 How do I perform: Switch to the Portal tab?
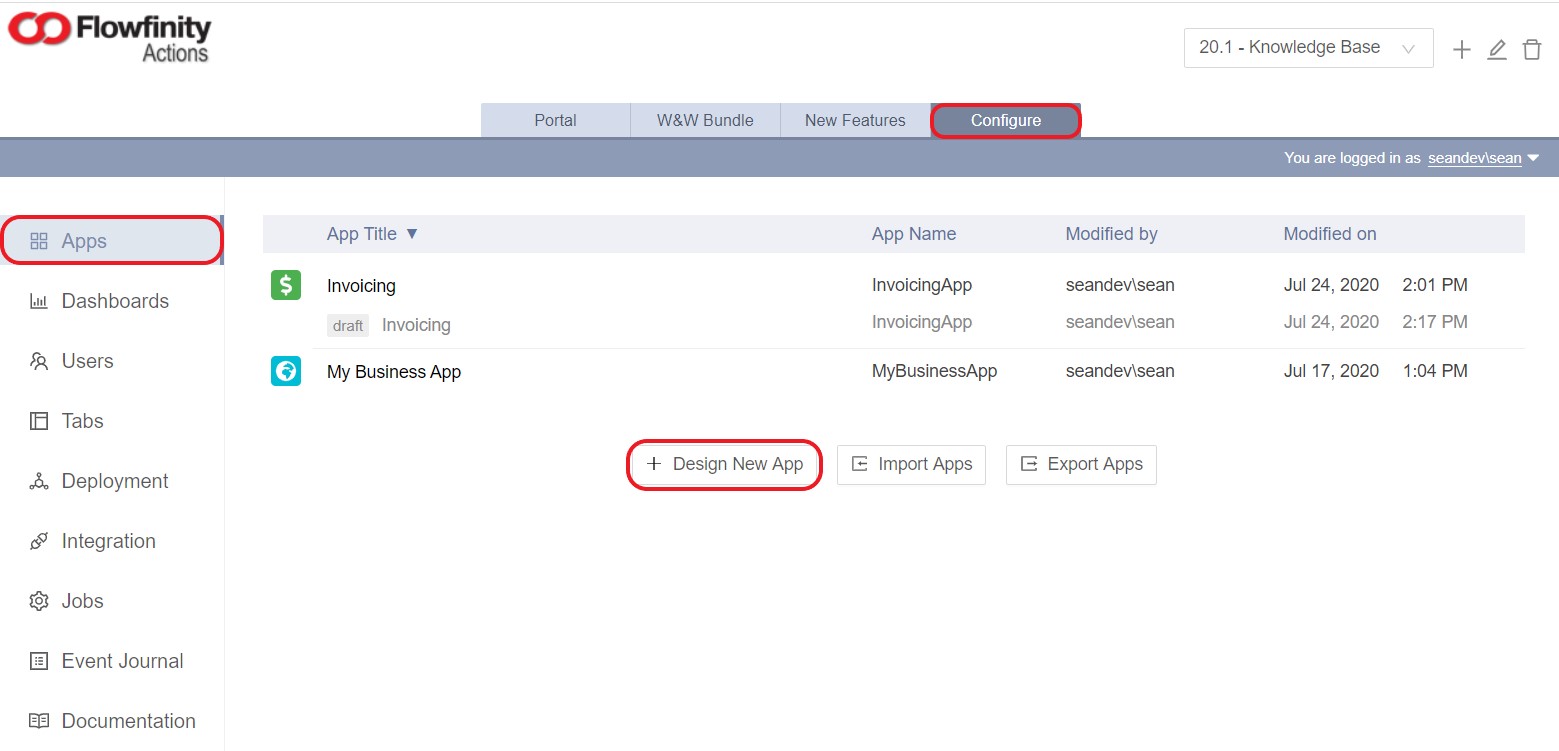(555, 120)
